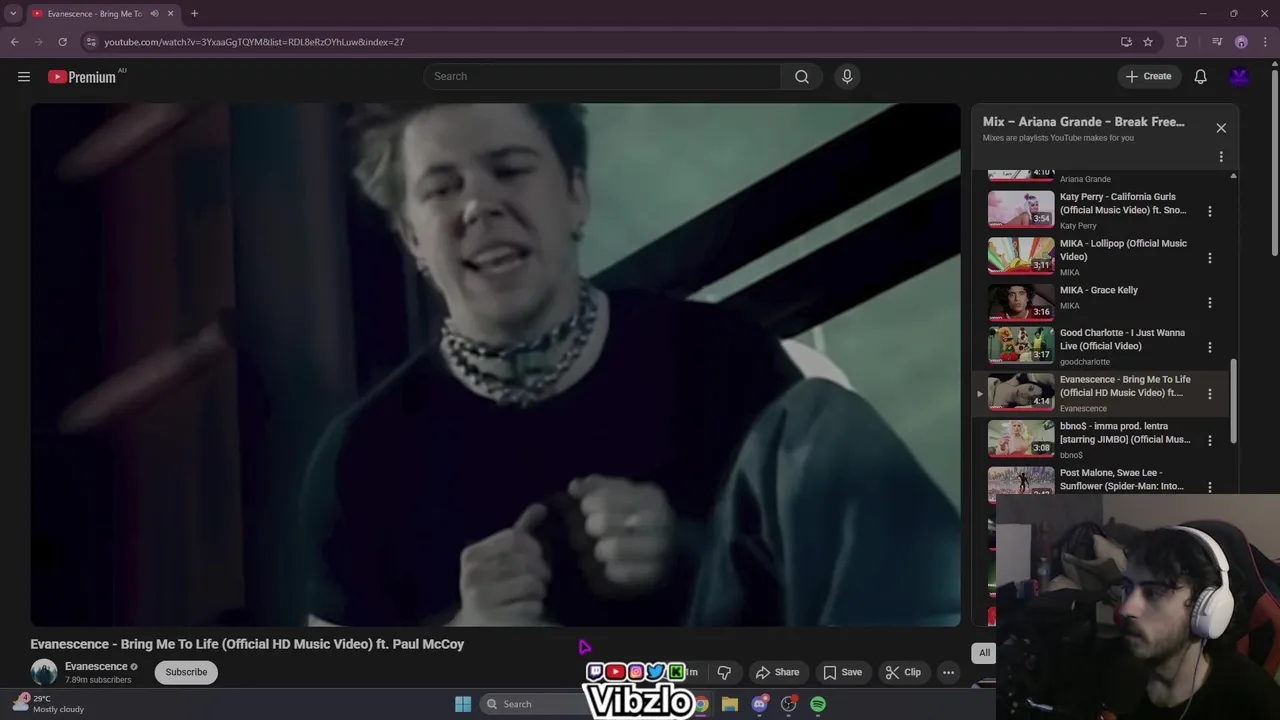
Task: Open a new browser tab
Action: (x=194, y=14)
